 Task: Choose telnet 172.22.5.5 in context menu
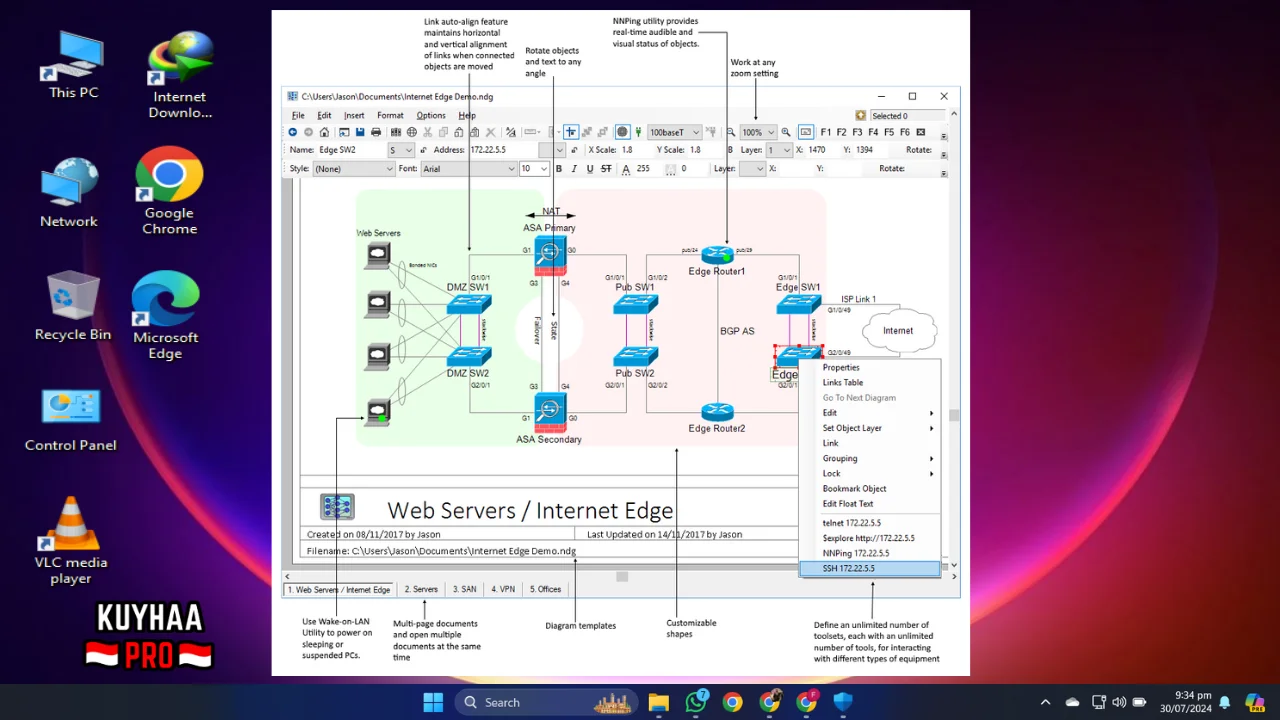pyautogui.click(x=869, y=522)
